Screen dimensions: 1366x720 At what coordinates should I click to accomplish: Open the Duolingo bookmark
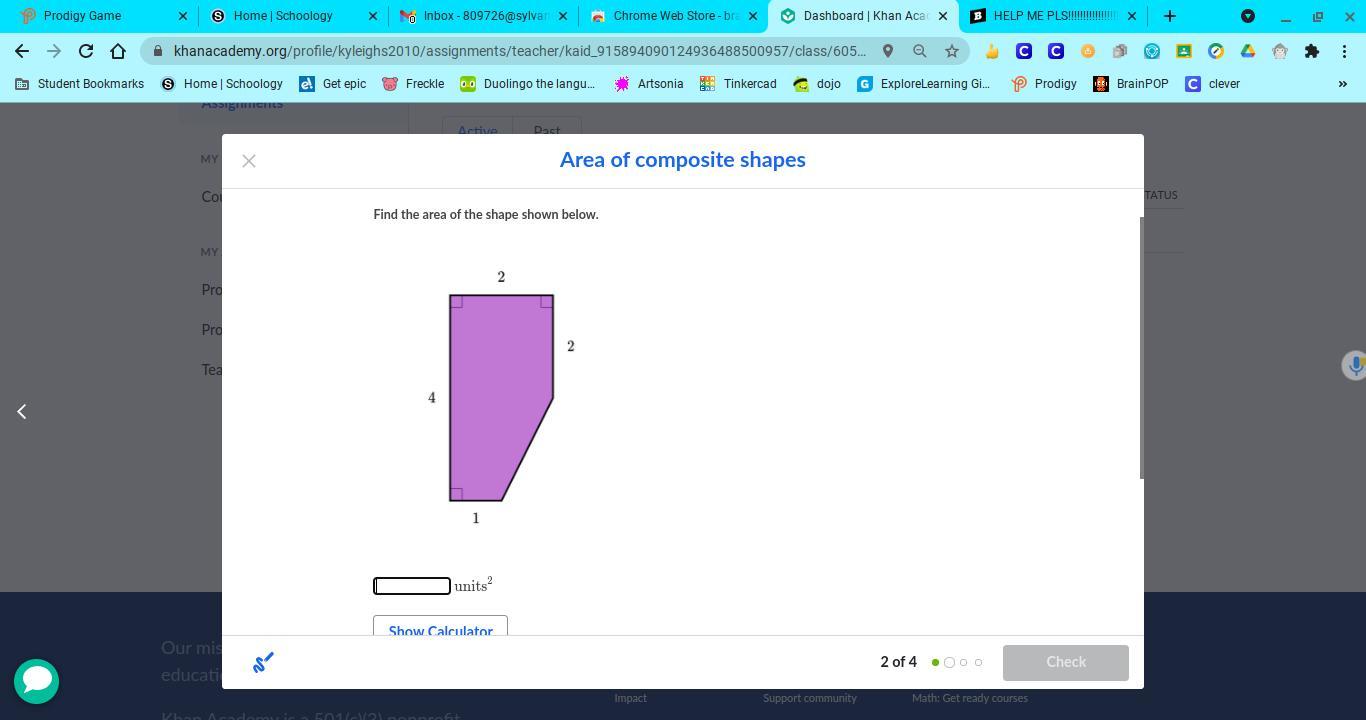528,84
